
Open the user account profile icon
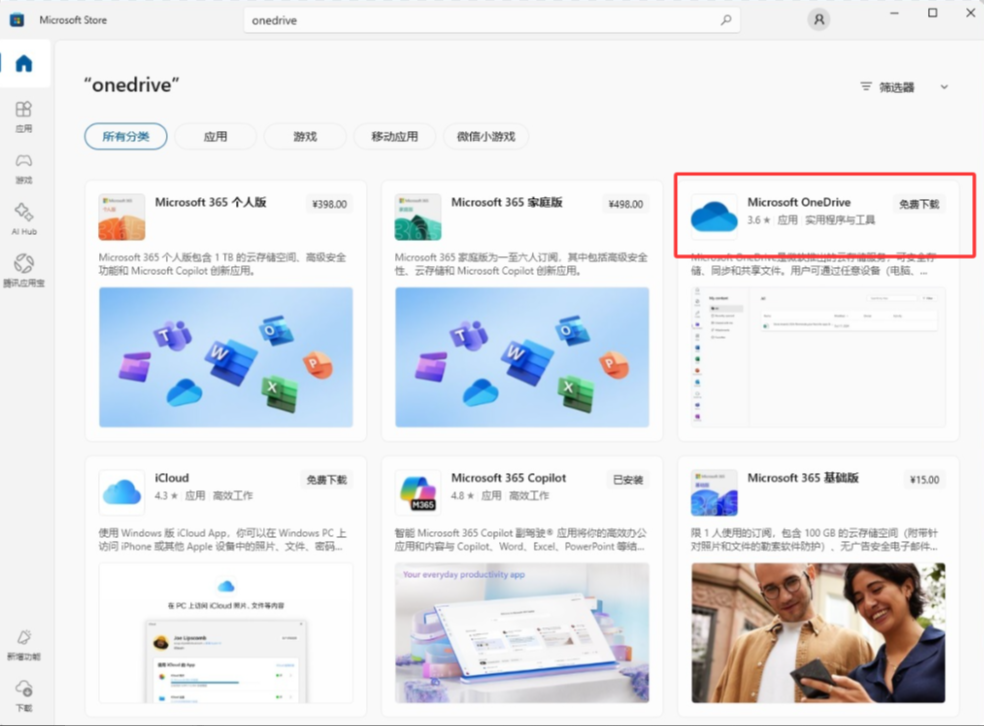click(819, 20)
